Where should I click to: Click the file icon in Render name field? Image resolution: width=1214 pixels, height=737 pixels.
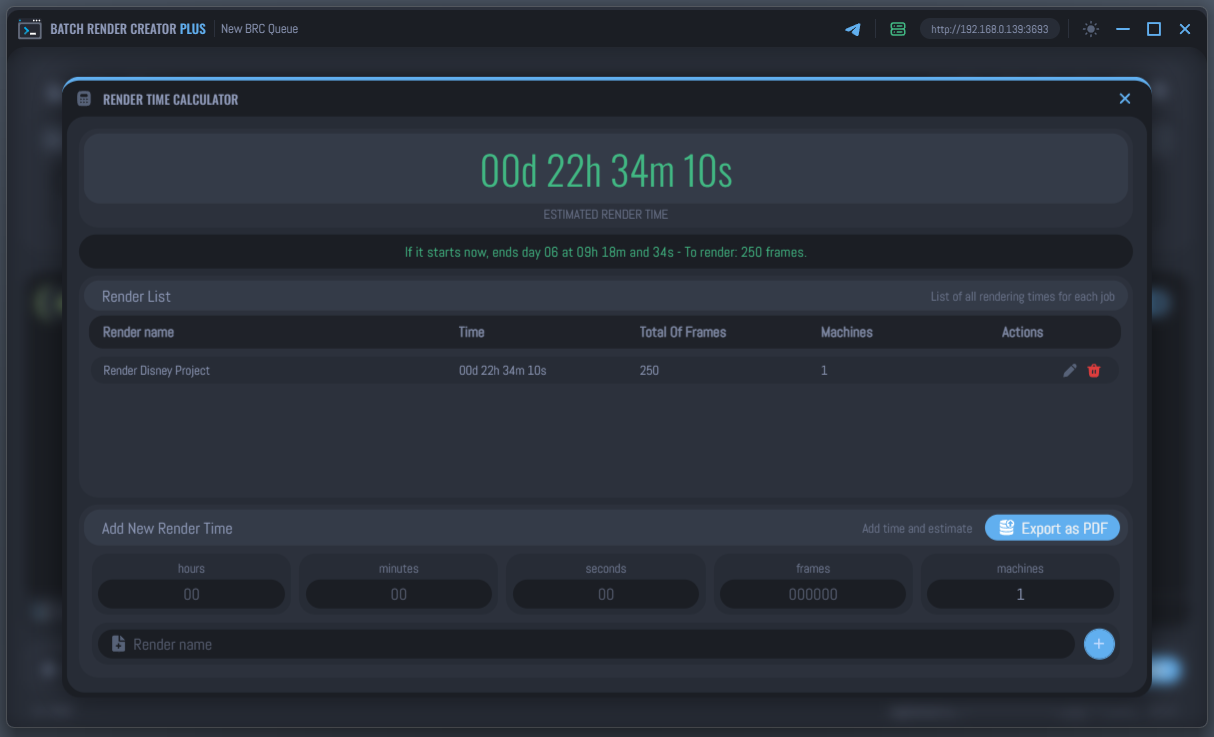(118, 644)
